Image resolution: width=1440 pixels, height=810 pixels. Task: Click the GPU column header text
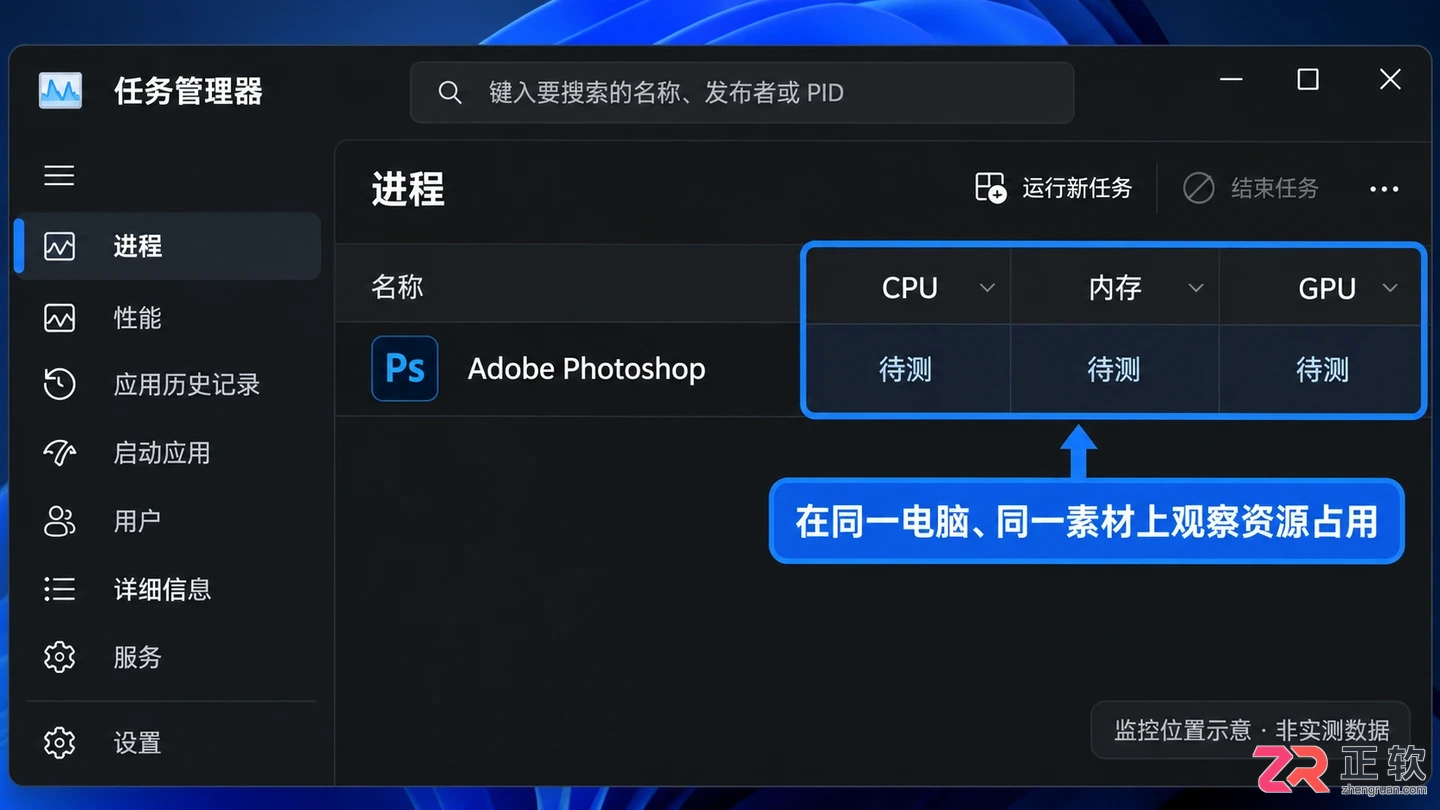pos(1327,288)
